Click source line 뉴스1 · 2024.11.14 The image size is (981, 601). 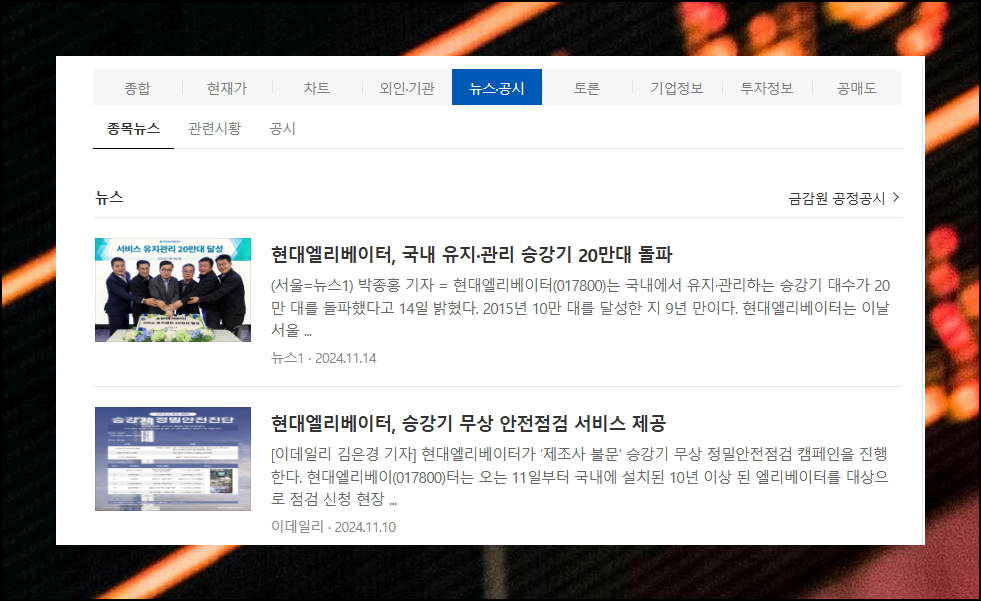coord(323,358)
